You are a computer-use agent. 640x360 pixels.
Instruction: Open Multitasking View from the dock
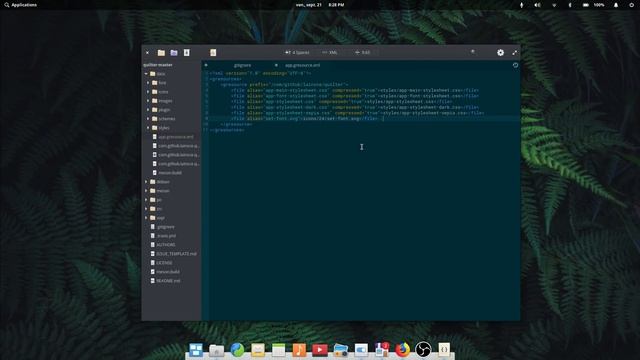coord(196,350)
